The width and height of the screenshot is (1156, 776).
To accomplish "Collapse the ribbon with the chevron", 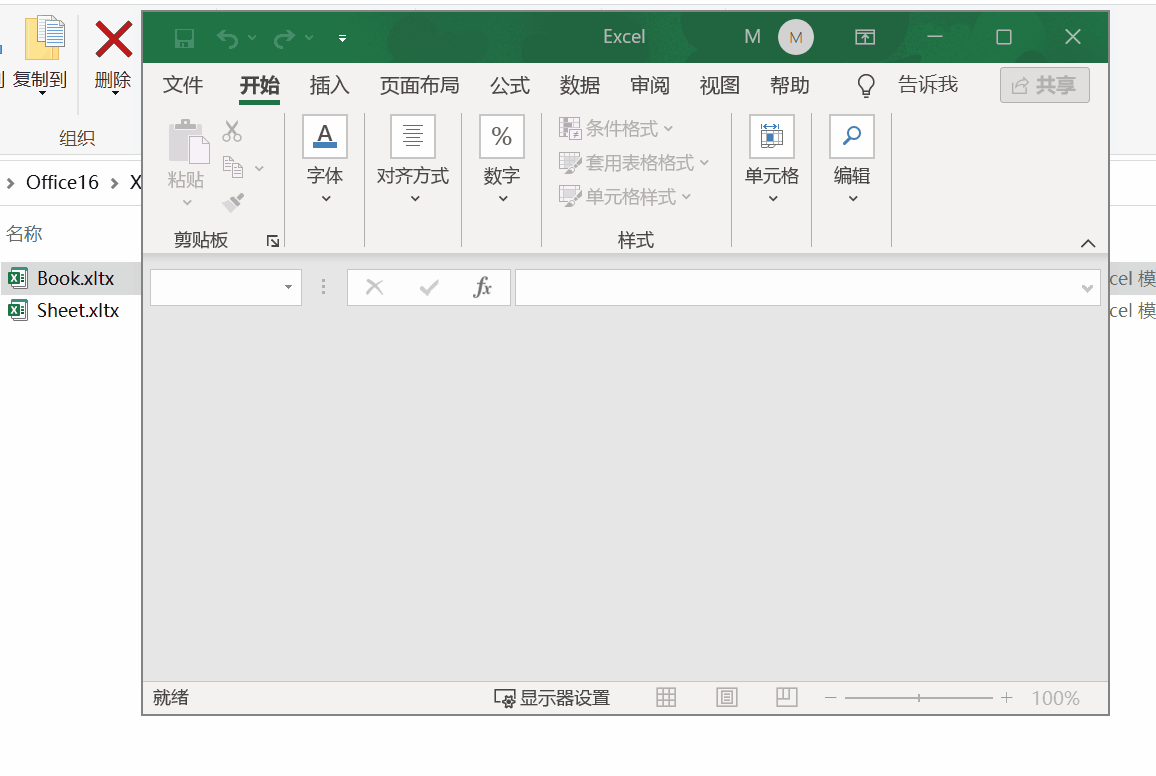I will click(x=1087, y=243).
